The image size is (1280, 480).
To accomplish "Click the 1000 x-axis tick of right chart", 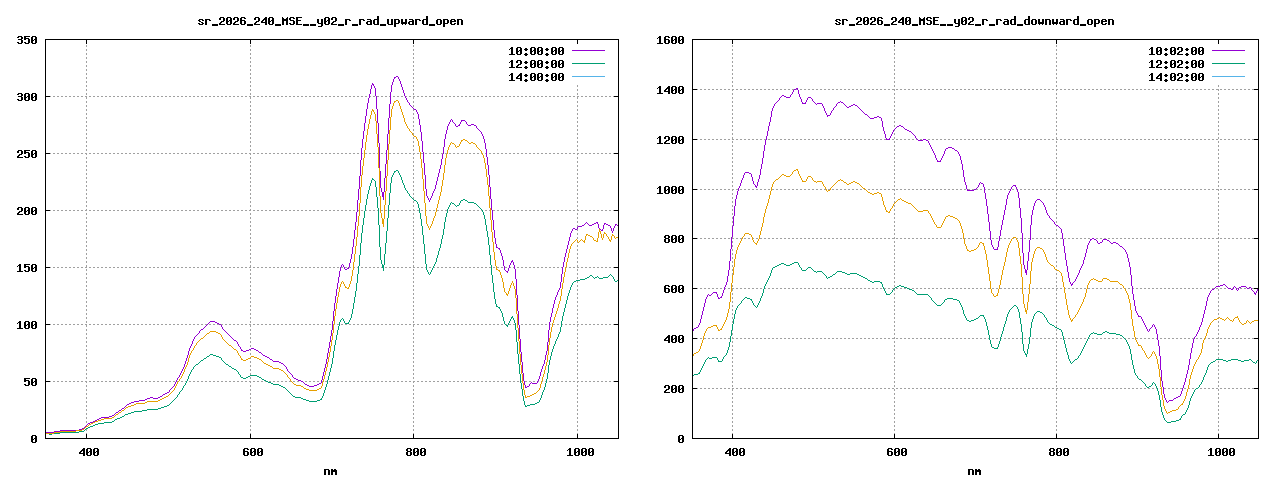I will [x=1221, y=453].
